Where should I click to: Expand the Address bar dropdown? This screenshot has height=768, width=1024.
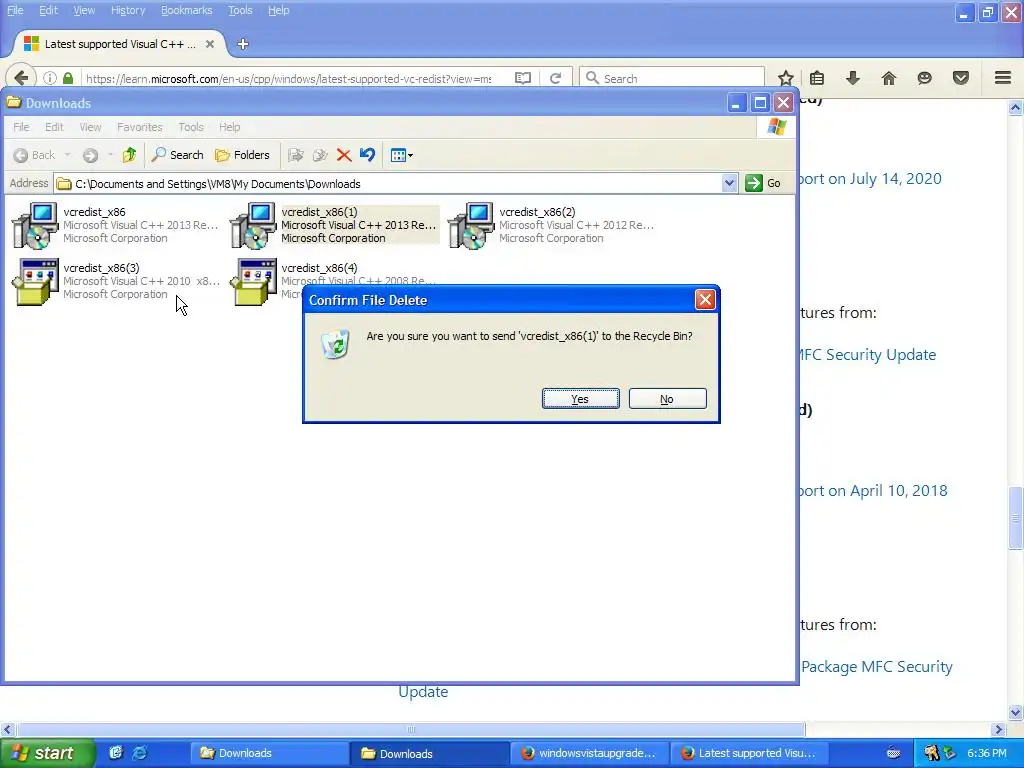click(x=729, y=184)
